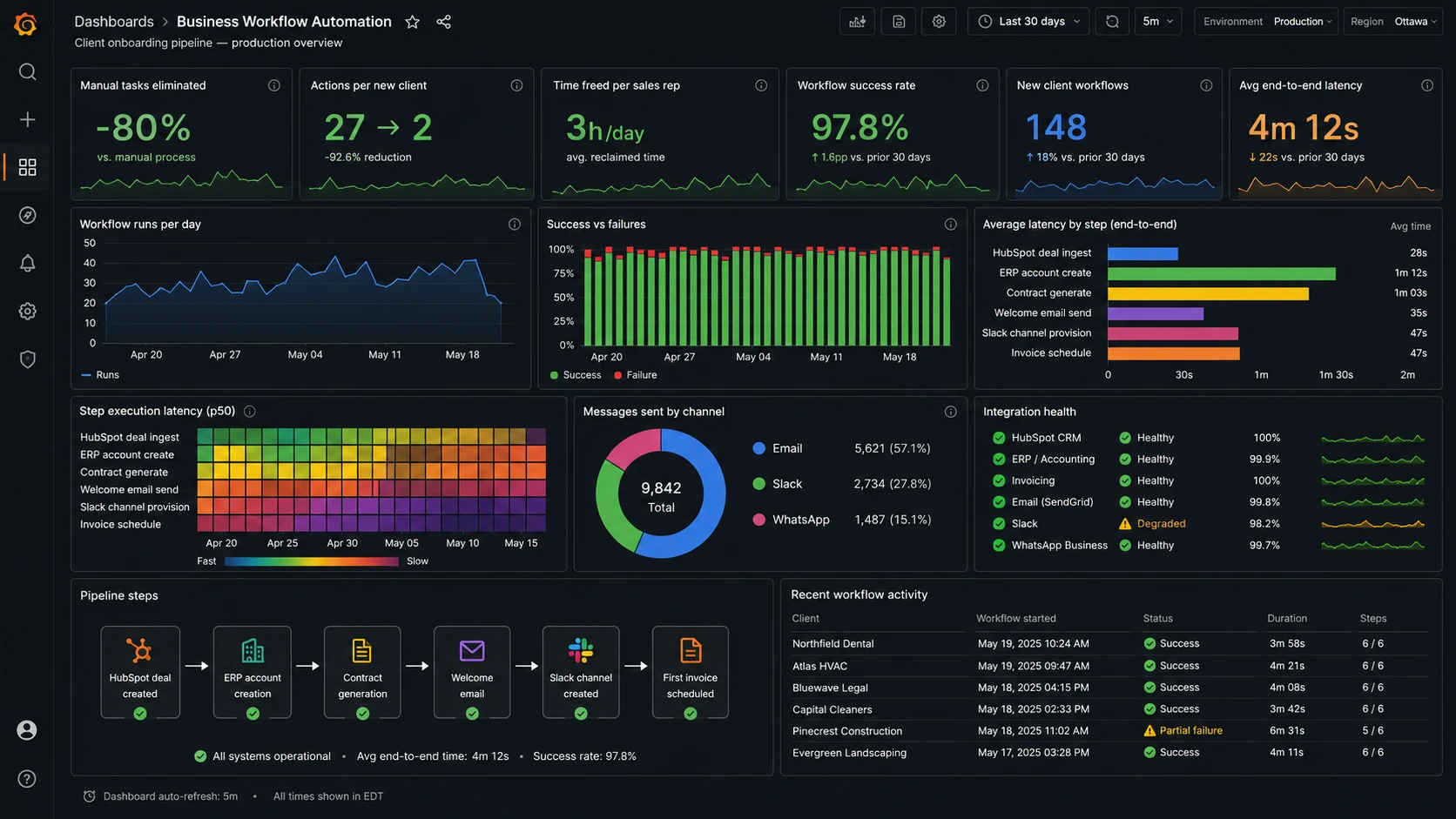
Task: Show info for Success vs failures panel
Action: [x=951, y=225]
